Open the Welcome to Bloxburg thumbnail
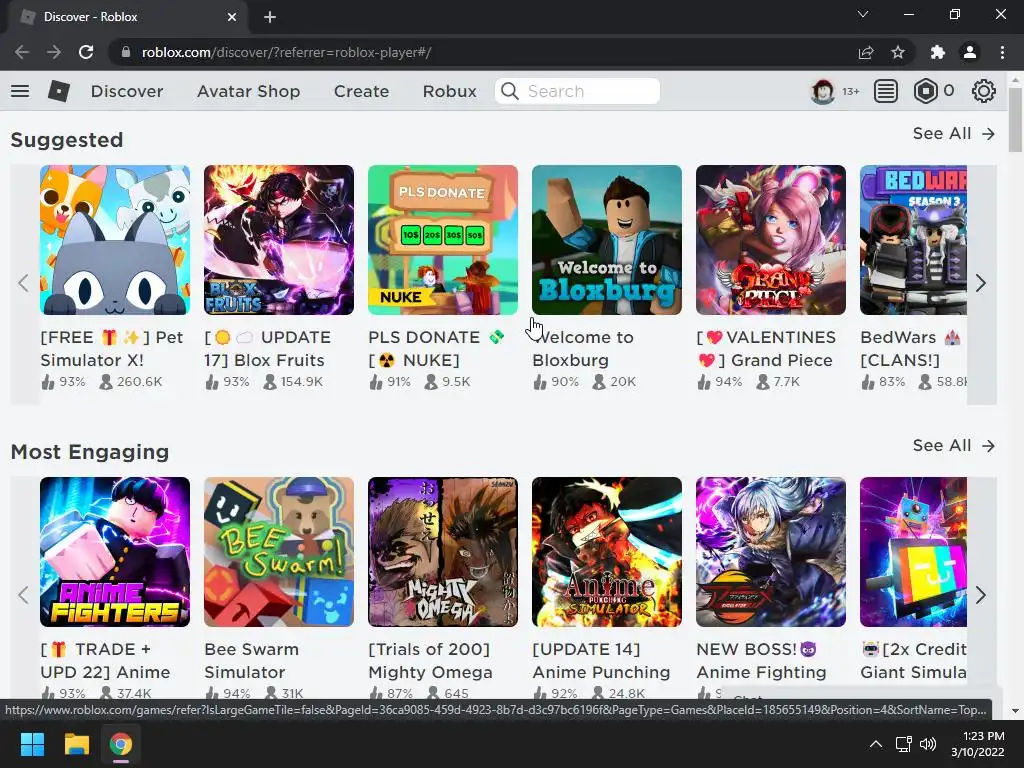Viewport: 1024px width, 768px height. pos(607,240)
